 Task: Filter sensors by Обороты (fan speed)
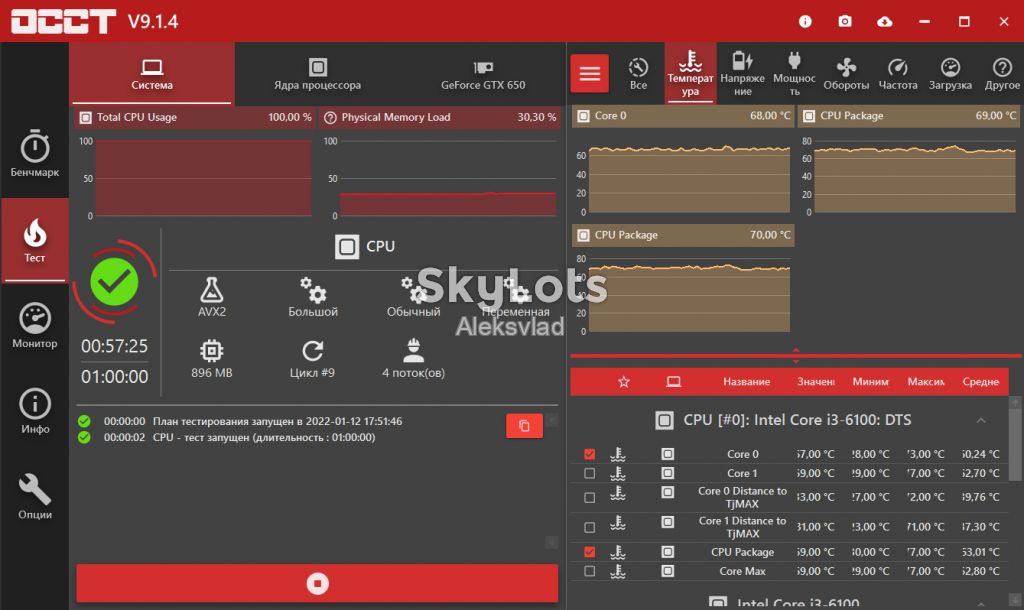pos(846,73)
